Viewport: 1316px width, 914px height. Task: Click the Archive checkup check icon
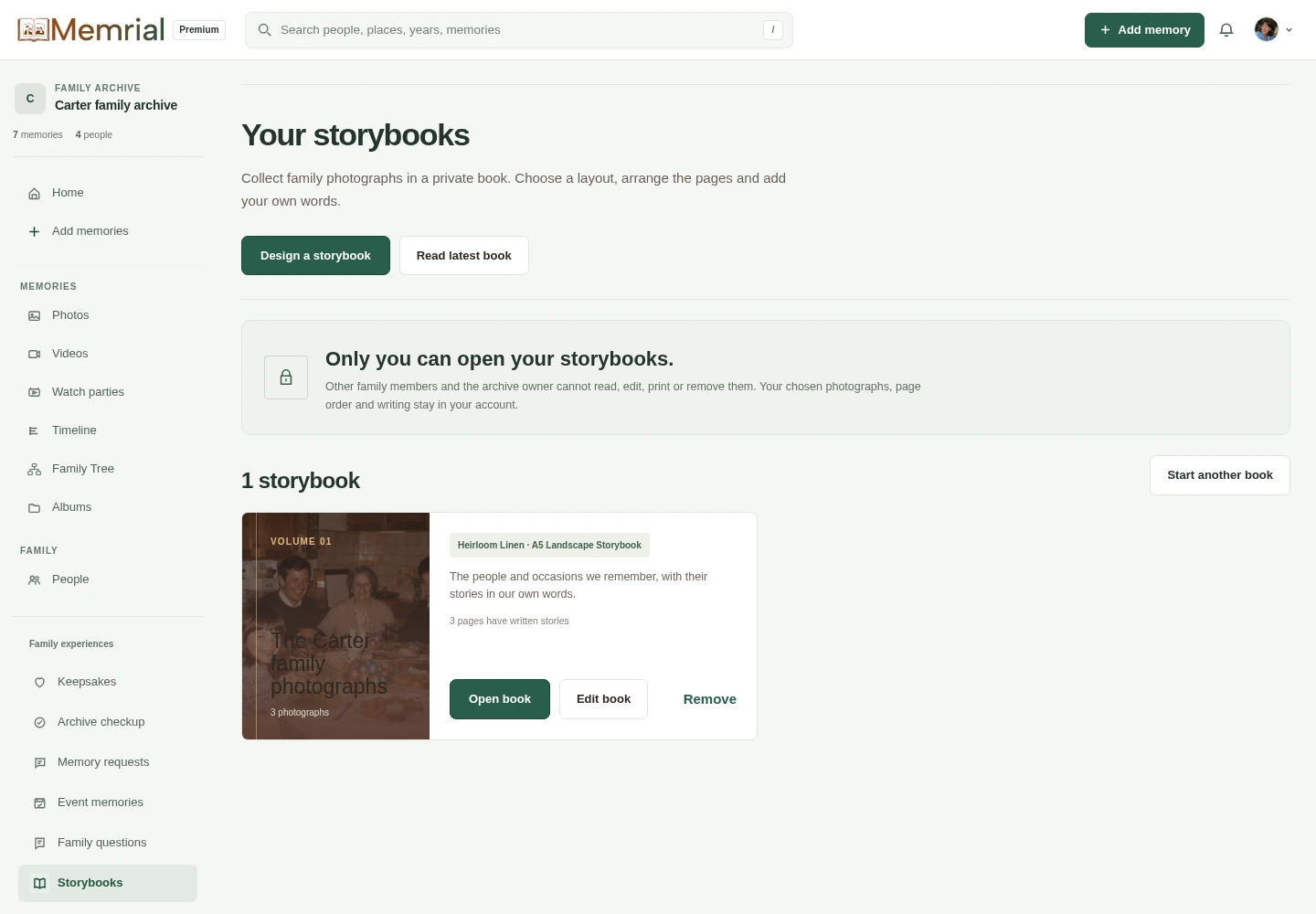coord(39,722)
